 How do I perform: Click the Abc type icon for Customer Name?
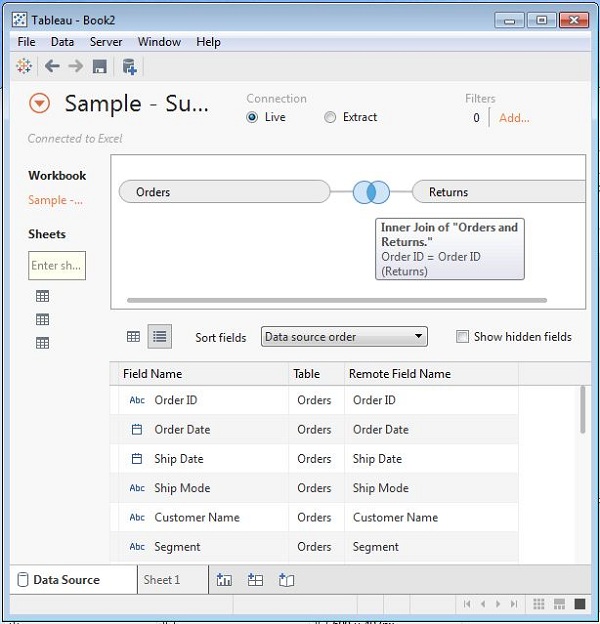click(x=137, y=517)
